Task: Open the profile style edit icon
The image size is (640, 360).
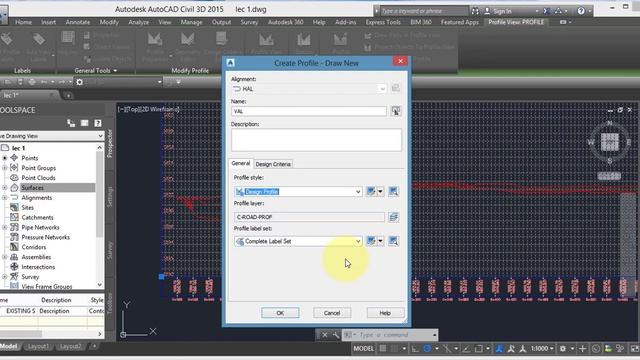Action: [371, 191]
